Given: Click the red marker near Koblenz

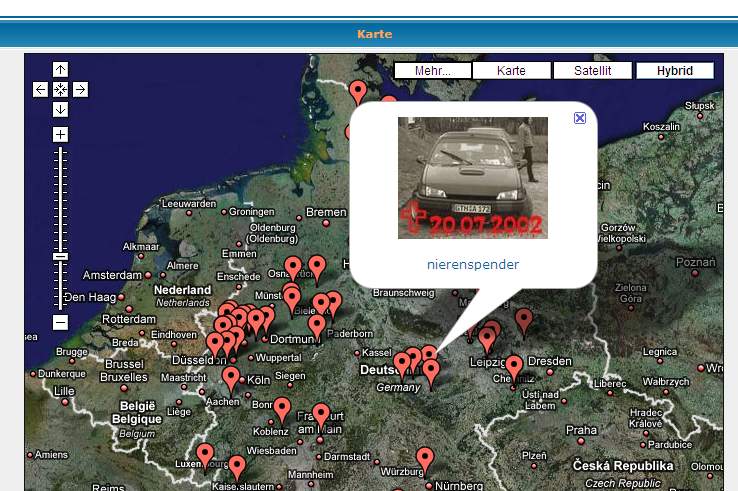Looking at the screenshot, I should (x=282, y=409).
